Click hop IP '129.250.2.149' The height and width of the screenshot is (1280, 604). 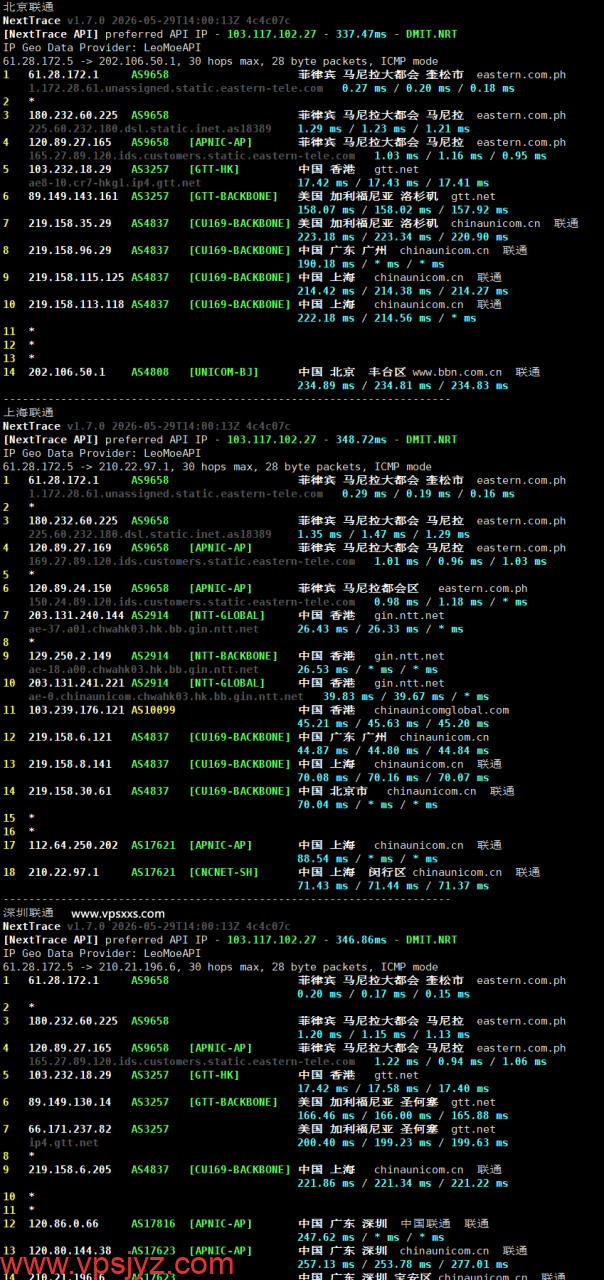(x=70, y=656)
